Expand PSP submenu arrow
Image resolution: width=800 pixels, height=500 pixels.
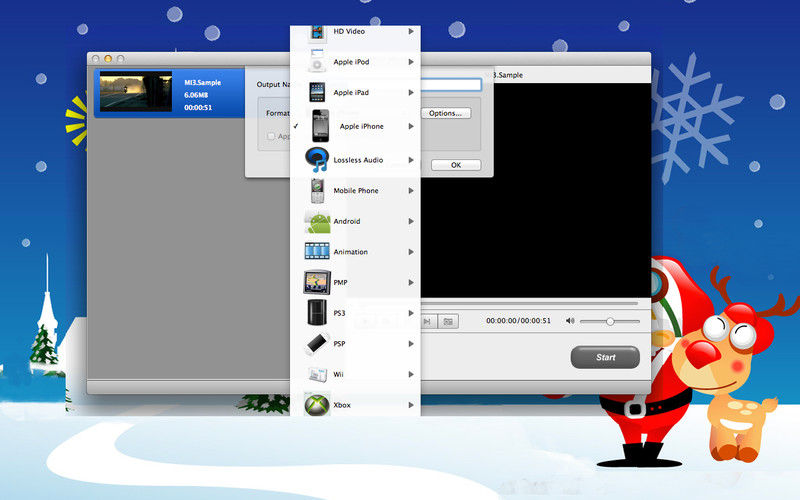tap(411, 343)
